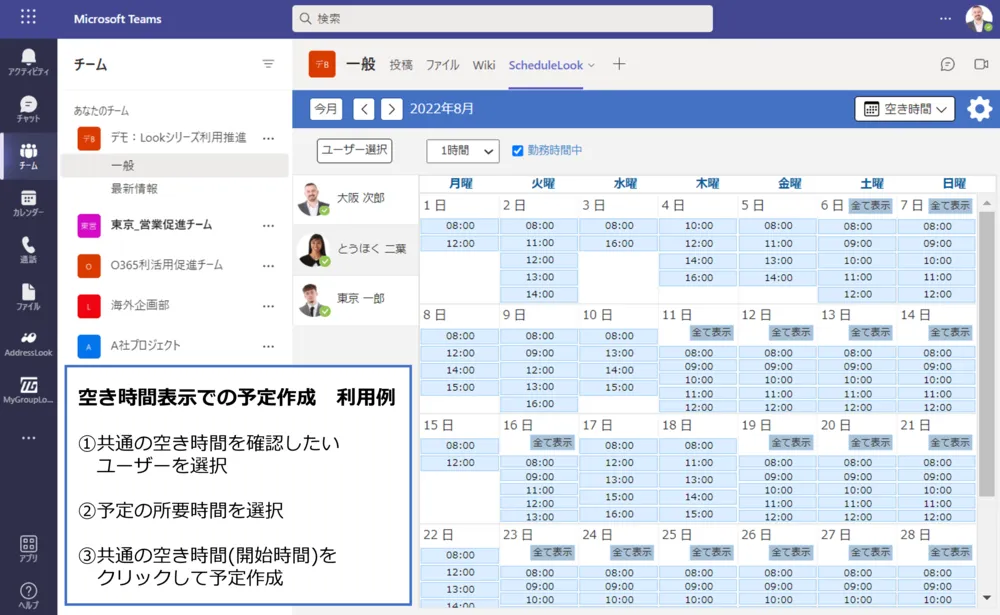The width and height of the screenshot is (1000, 615).
Task: Click the scrollbar down arrow
Action: [x=987, y=598]
